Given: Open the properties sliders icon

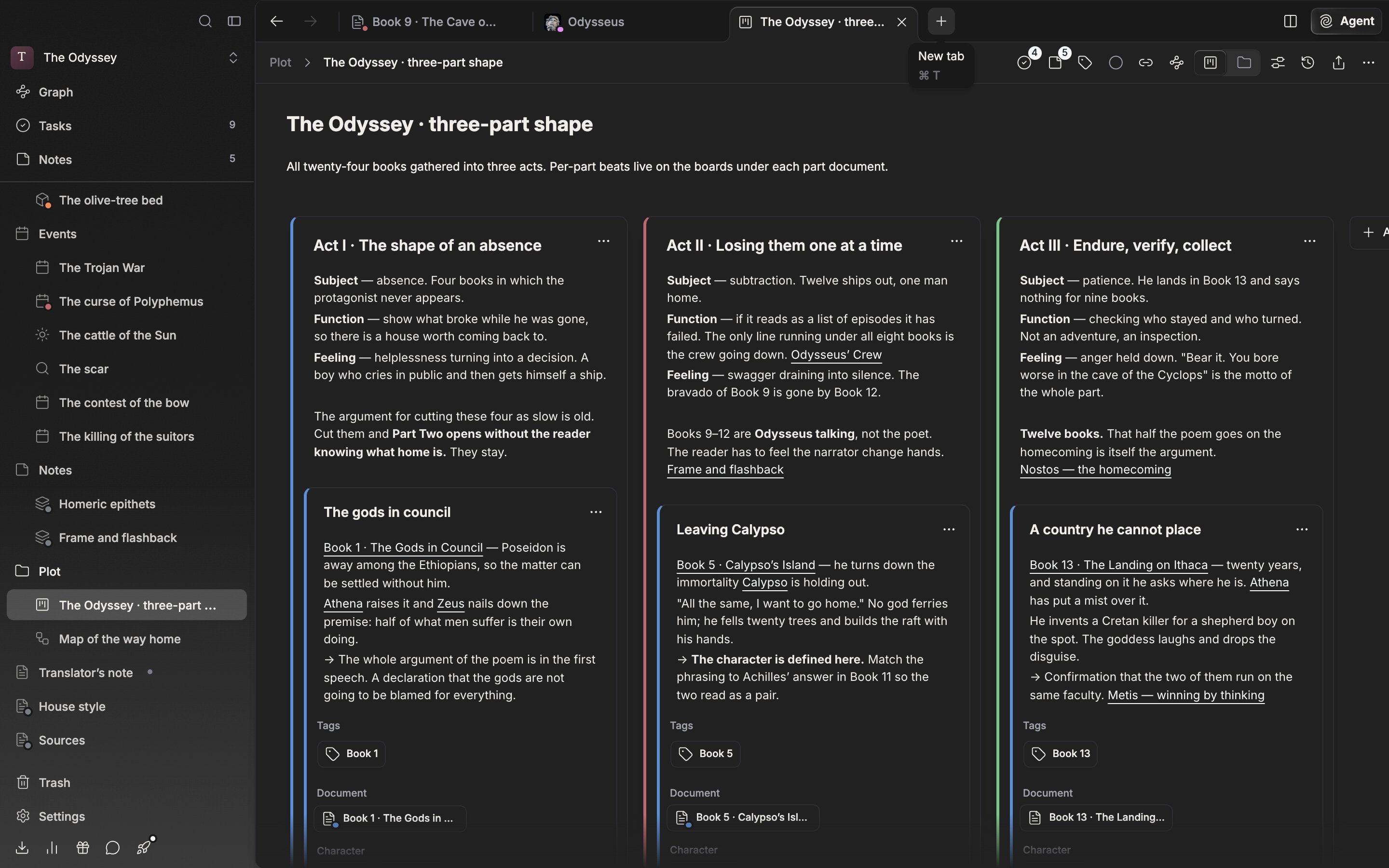Looking at the screenshot, I should click(1278, 62).
